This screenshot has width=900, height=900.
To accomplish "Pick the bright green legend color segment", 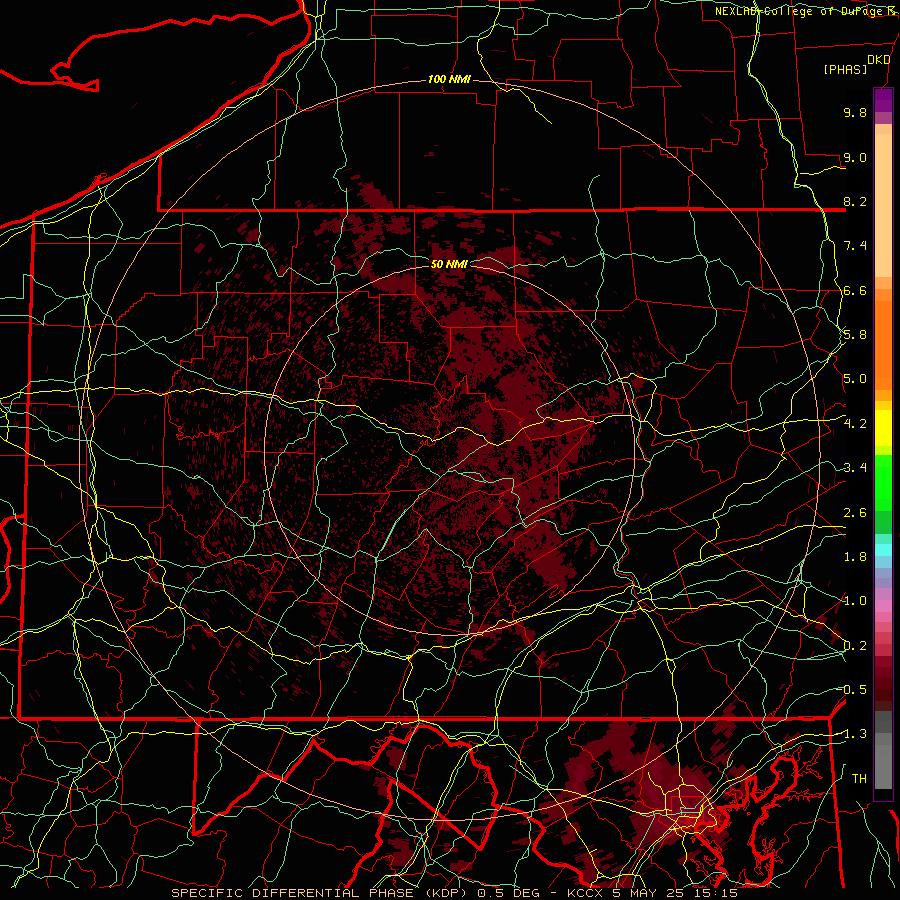I will click(x=883, y=483).
